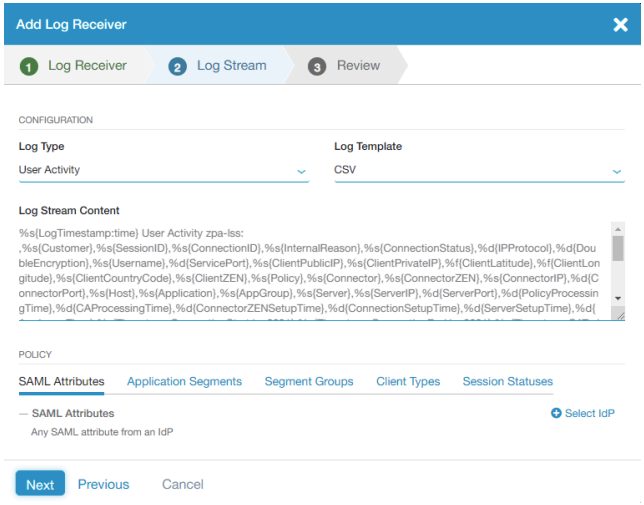644x505 pixels.
Task: Open the Client Types tab
Action: pyautogui.click(x=408, y=381)
